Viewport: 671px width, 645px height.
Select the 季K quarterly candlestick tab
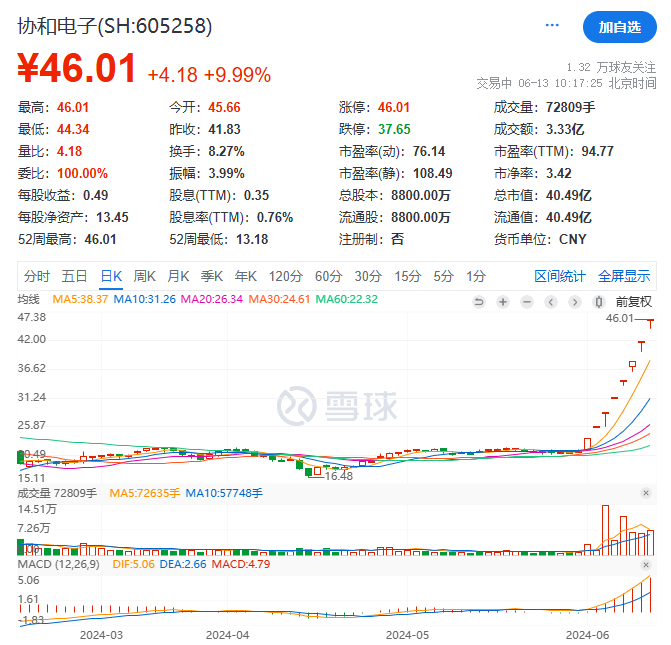212,276
